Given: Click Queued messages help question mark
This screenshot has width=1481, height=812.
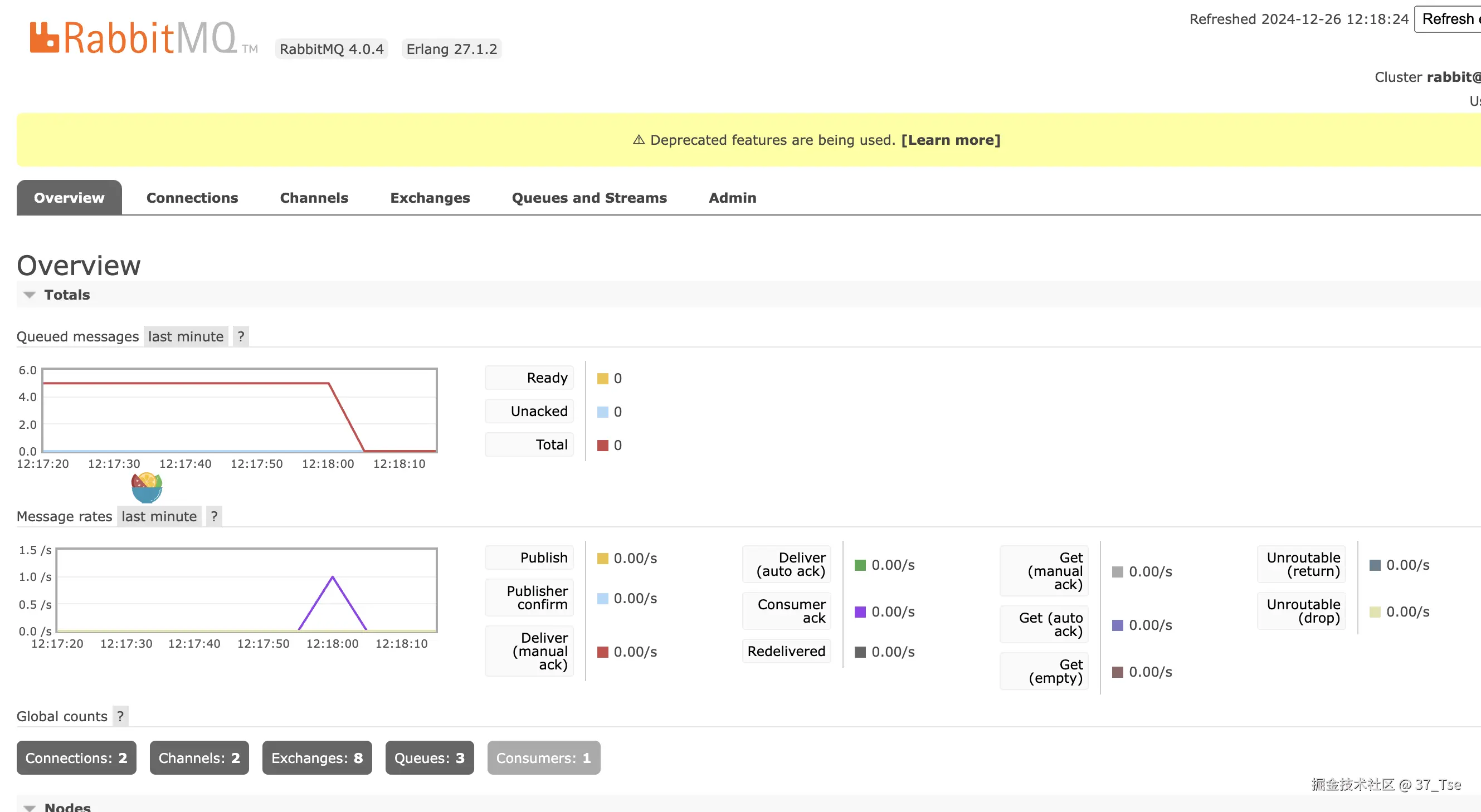Looking at the screenshot, I should tap(241, 337).
